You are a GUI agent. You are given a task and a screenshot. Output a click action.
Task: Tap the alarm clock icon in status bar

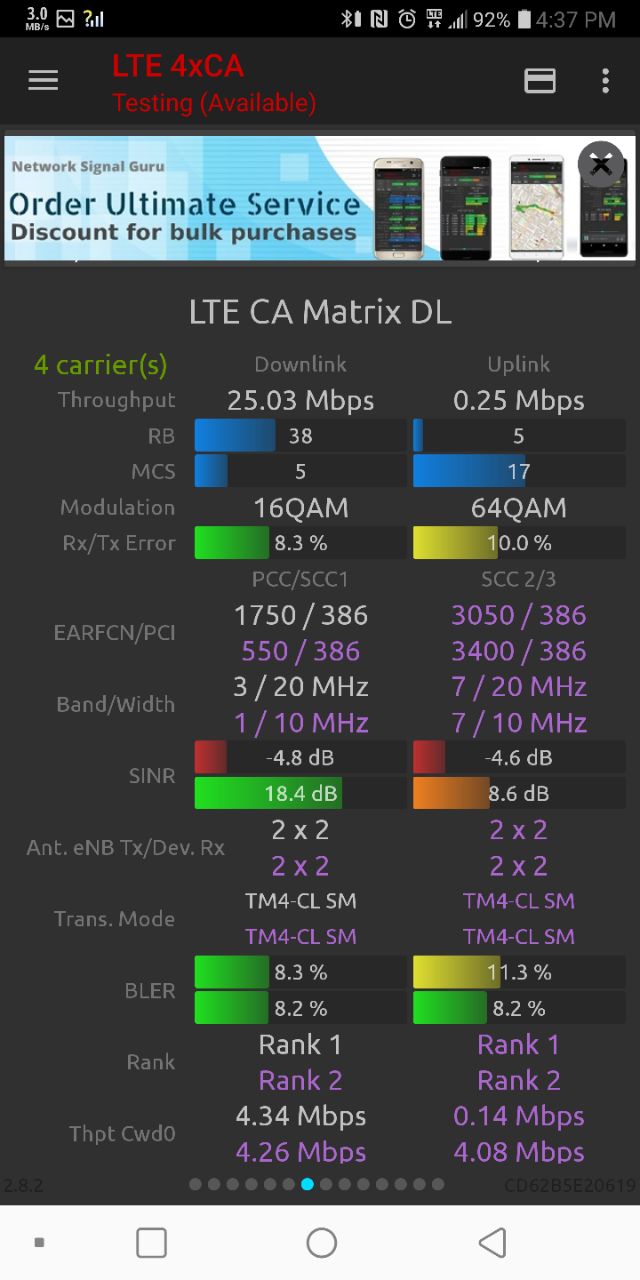[407, 19]
